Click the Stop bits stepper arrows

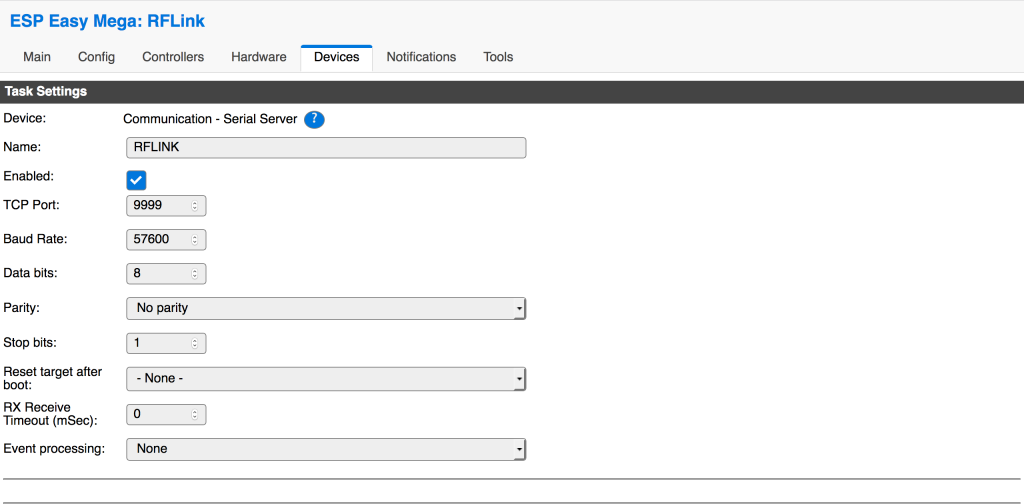click(x=195, y=343)
